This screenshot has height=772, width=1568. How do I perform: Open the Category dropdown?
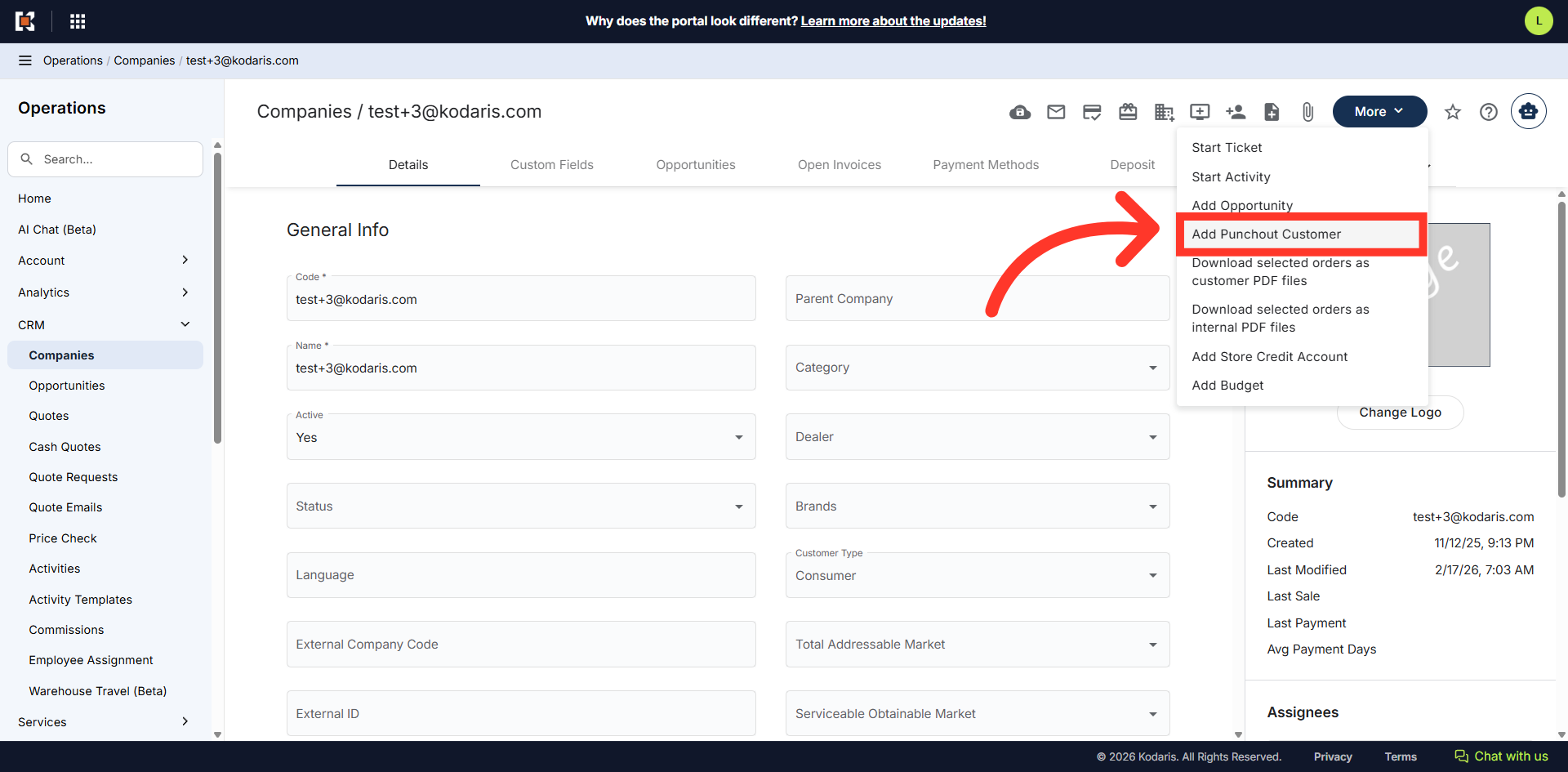click(x=978, y=368)
